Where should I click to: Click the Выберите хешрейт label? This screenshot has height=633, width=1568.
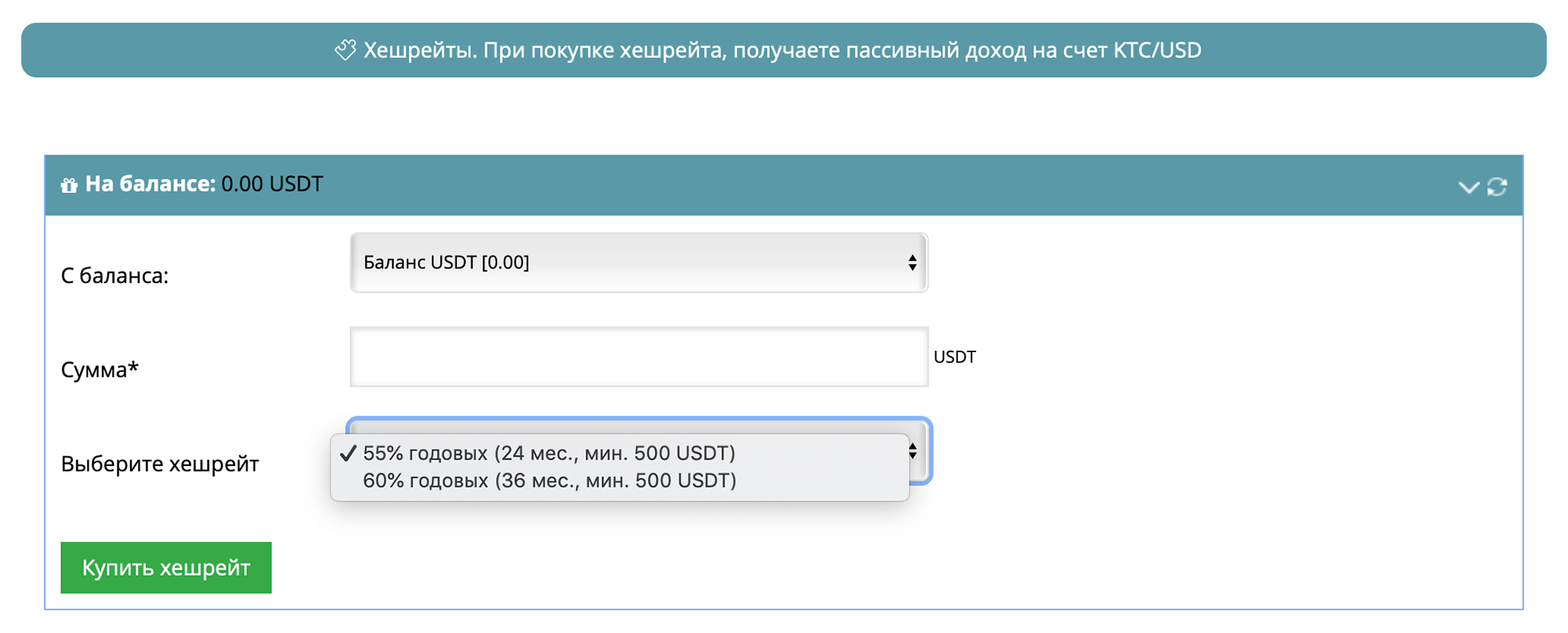click(x=160, y=464)
